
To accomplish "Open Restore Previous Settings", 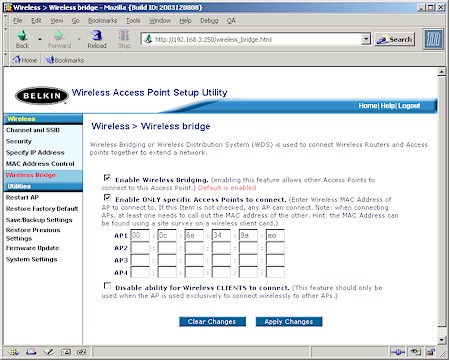I will [33, 234].
